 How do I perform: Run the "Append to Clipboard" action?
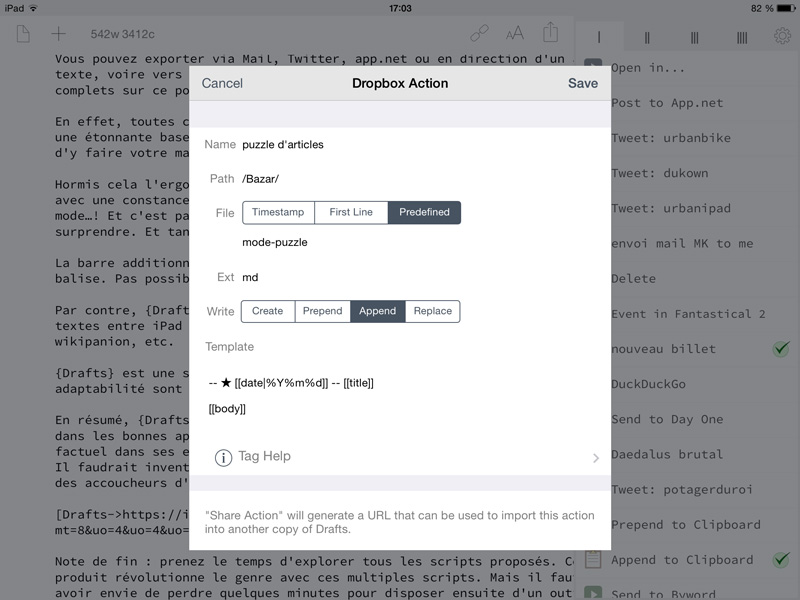pyautogui.click(x=682, y=560)
